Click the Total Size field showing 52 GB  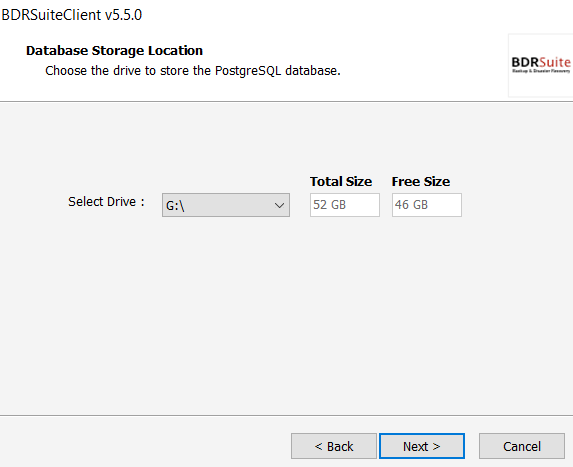click(x=345, y=205)
